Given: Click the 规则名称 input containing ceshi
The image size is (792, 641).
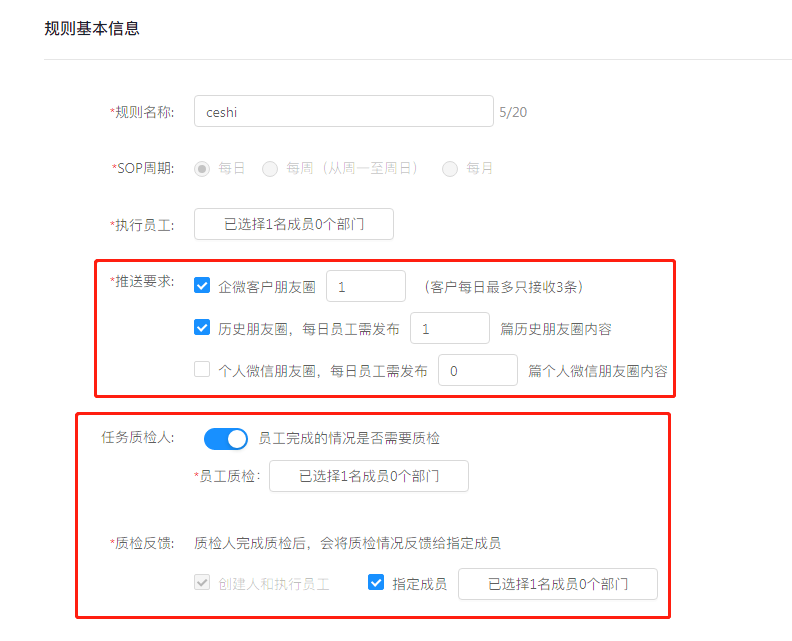Looking at the screenshot, I should (343, 111).
